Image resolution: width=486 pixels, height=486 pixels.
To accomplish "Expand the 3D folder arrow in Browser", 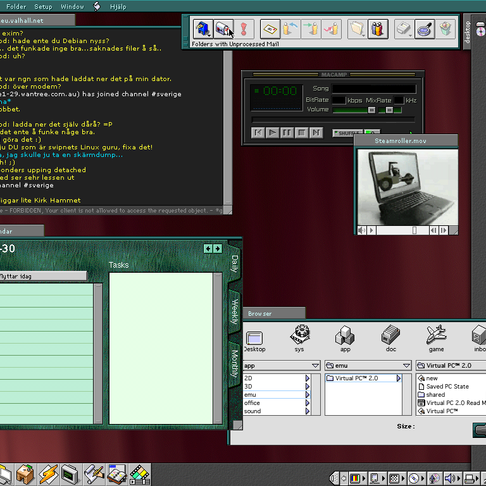I will (x=307, y=386).
